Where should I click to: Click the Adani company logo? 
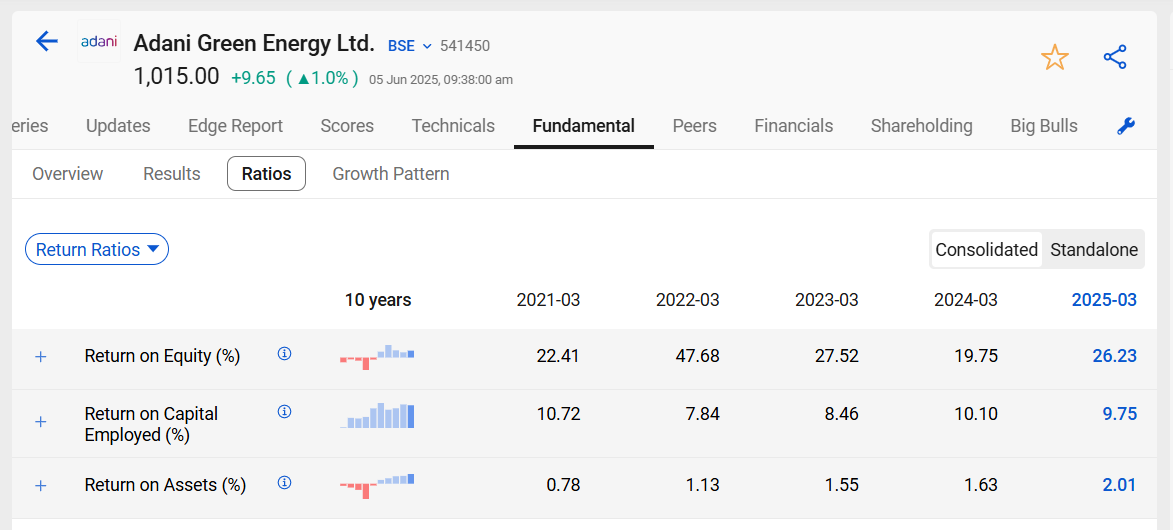tap(99, 41)
